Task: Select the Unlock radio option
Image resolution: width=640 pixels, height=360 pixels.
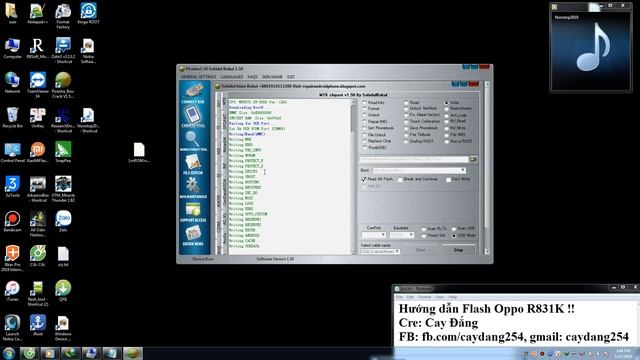Action: pos(371,115)
